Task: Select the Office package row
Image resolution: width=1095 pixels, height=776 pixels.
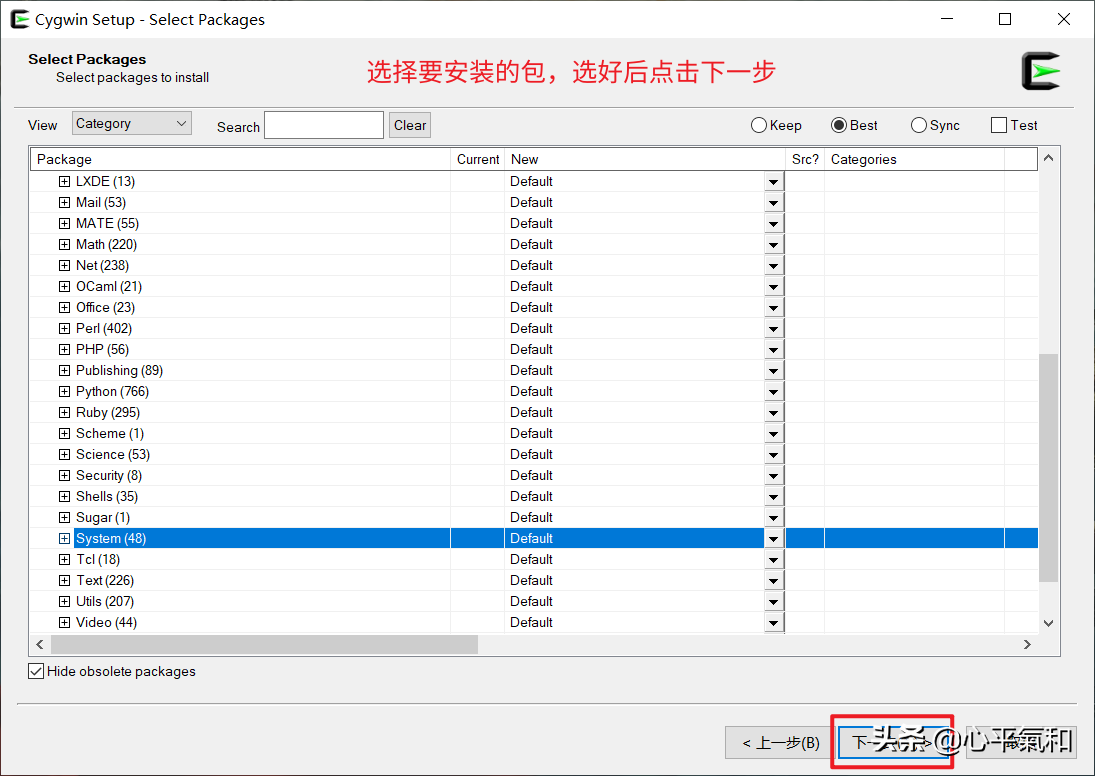Action: (x=104, y=307)
